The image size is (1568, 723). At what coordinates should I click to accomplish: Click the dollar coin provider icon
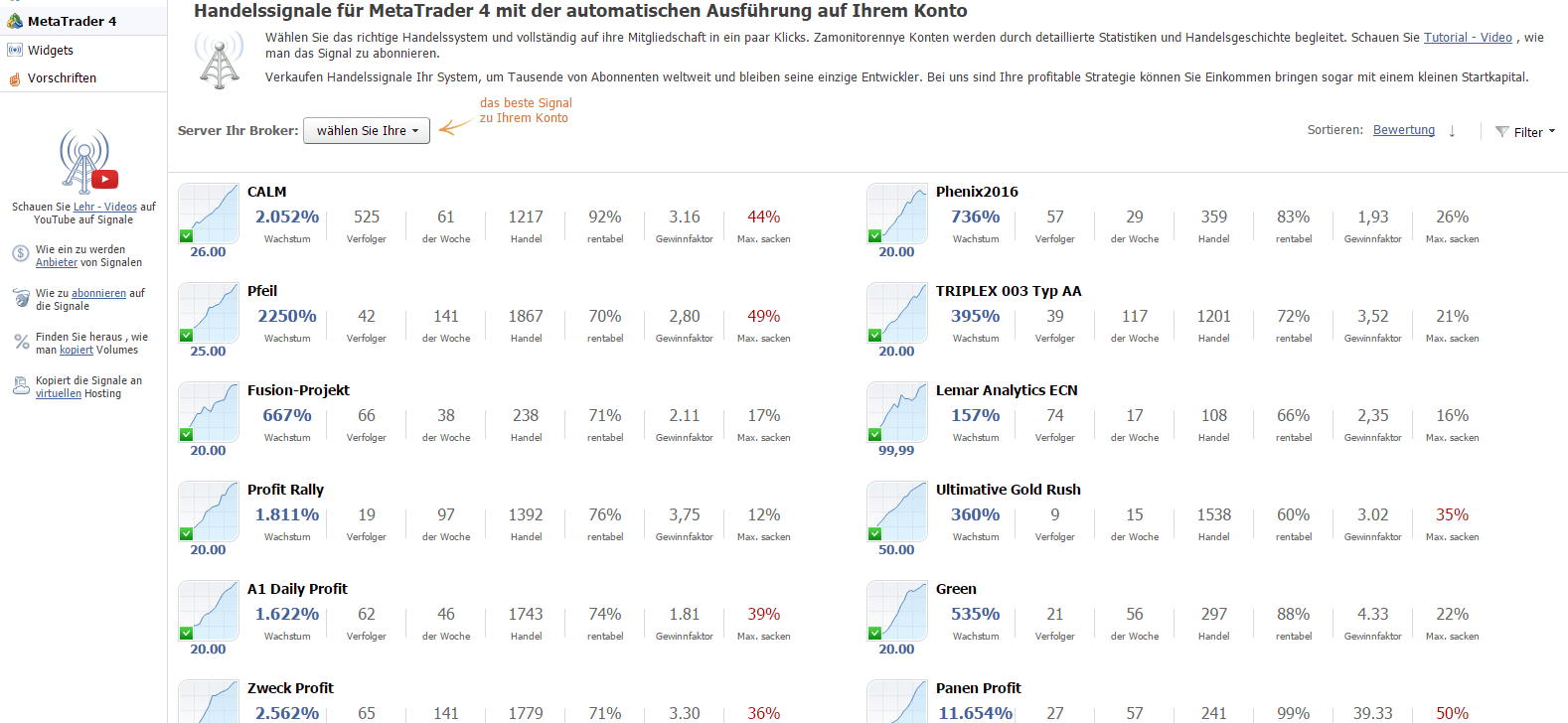[x=20, y=253]
